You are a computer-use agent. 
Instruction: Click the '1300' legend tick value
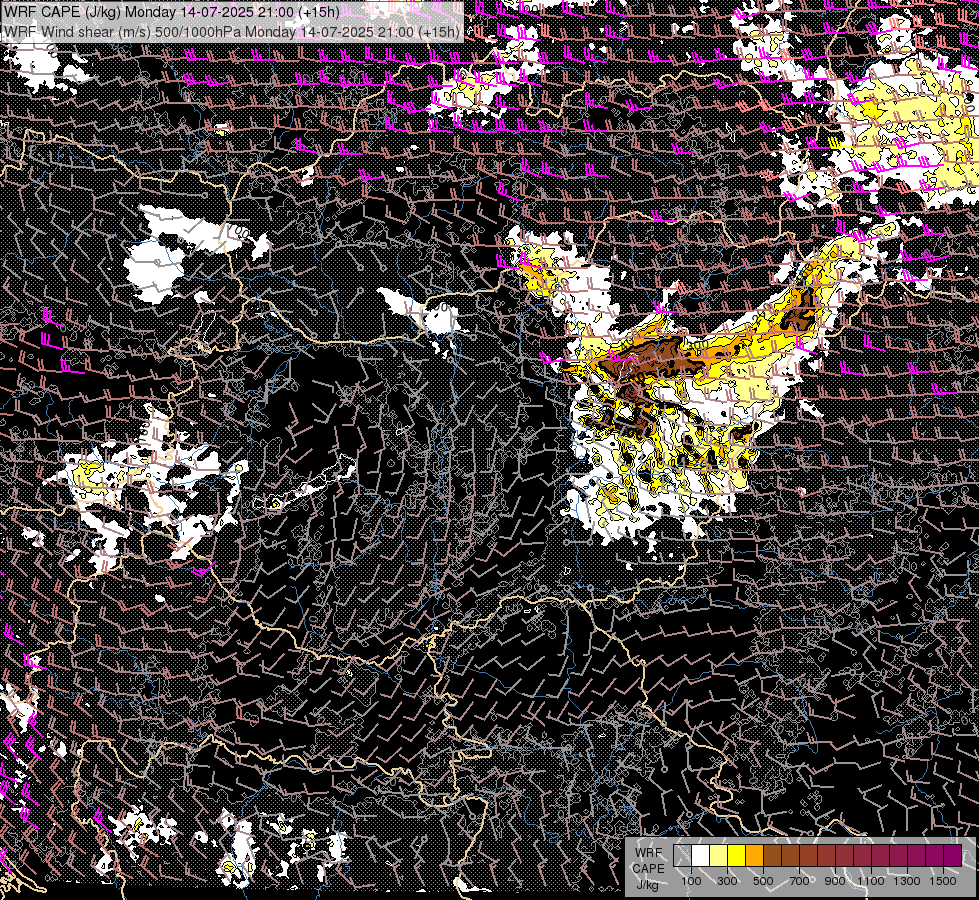[907, 881]
